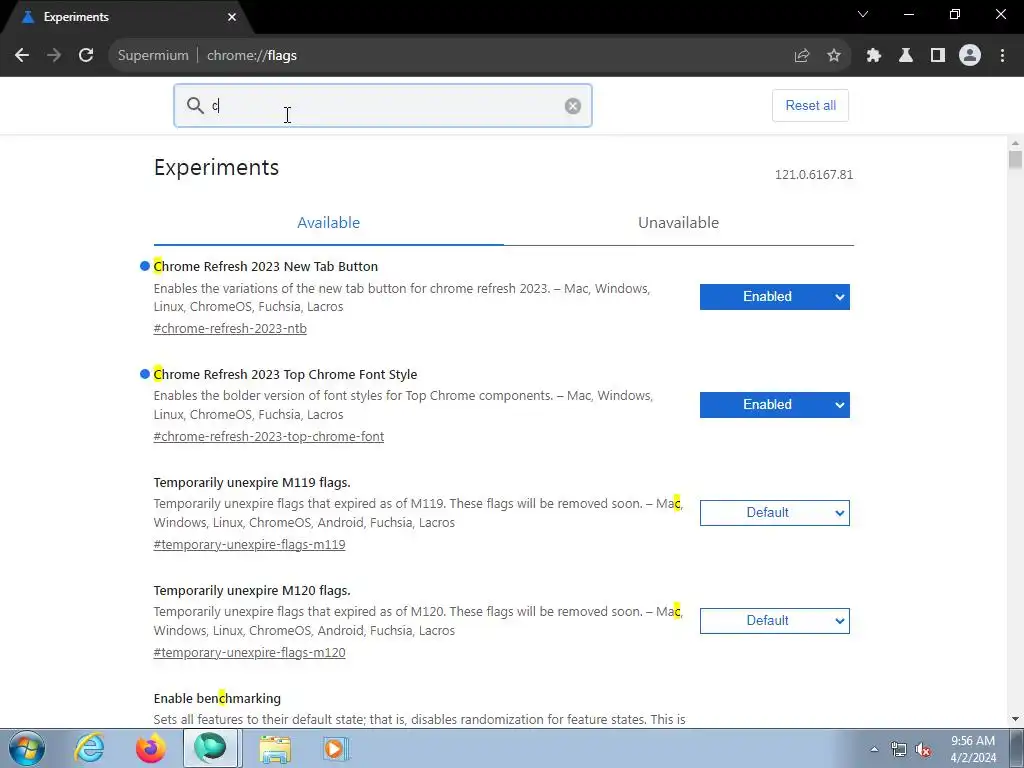Click the Temporarily unexpire M120 flags title

(252, 590)
